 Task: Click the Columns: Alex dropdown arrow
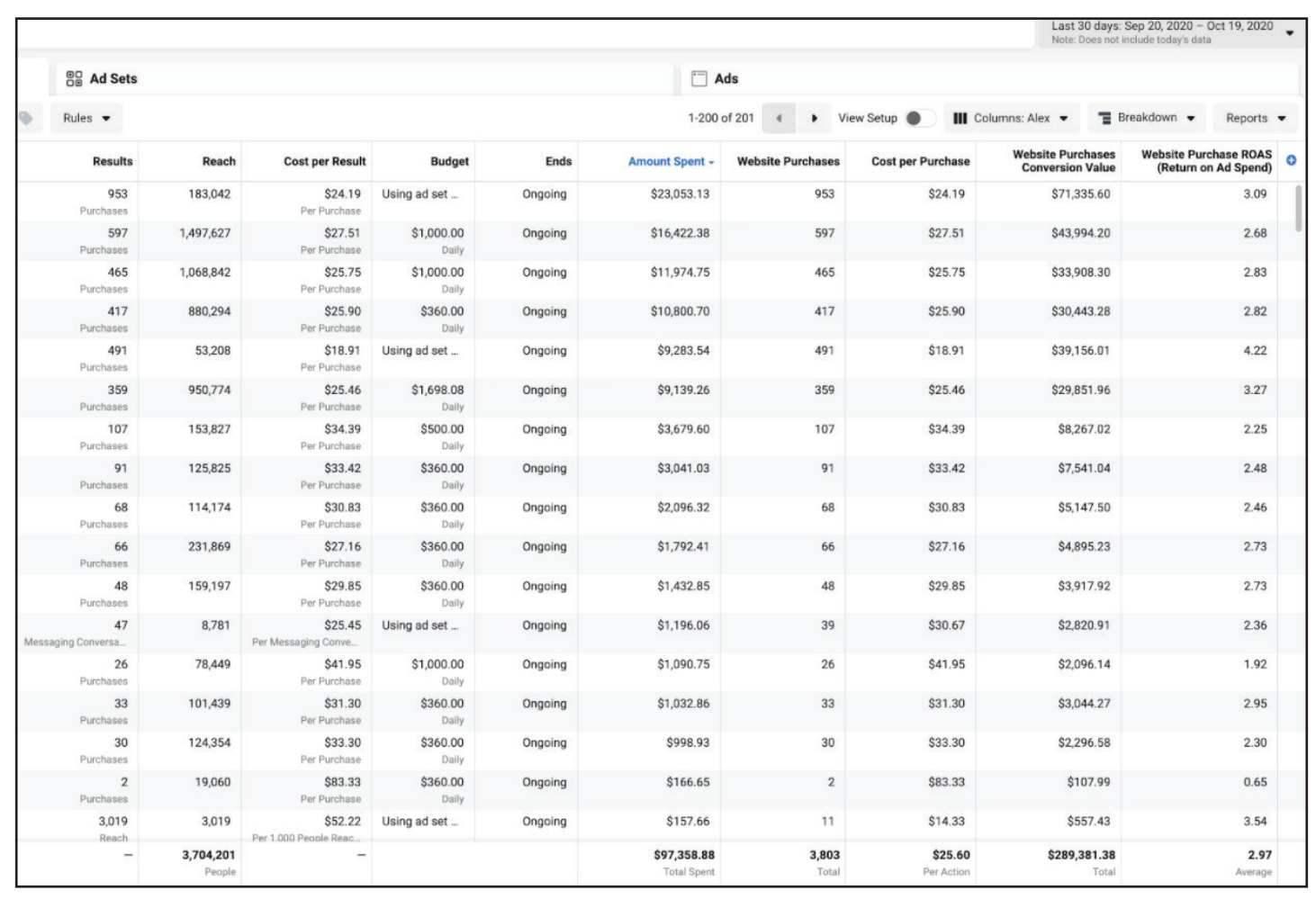coord(1064,118)
